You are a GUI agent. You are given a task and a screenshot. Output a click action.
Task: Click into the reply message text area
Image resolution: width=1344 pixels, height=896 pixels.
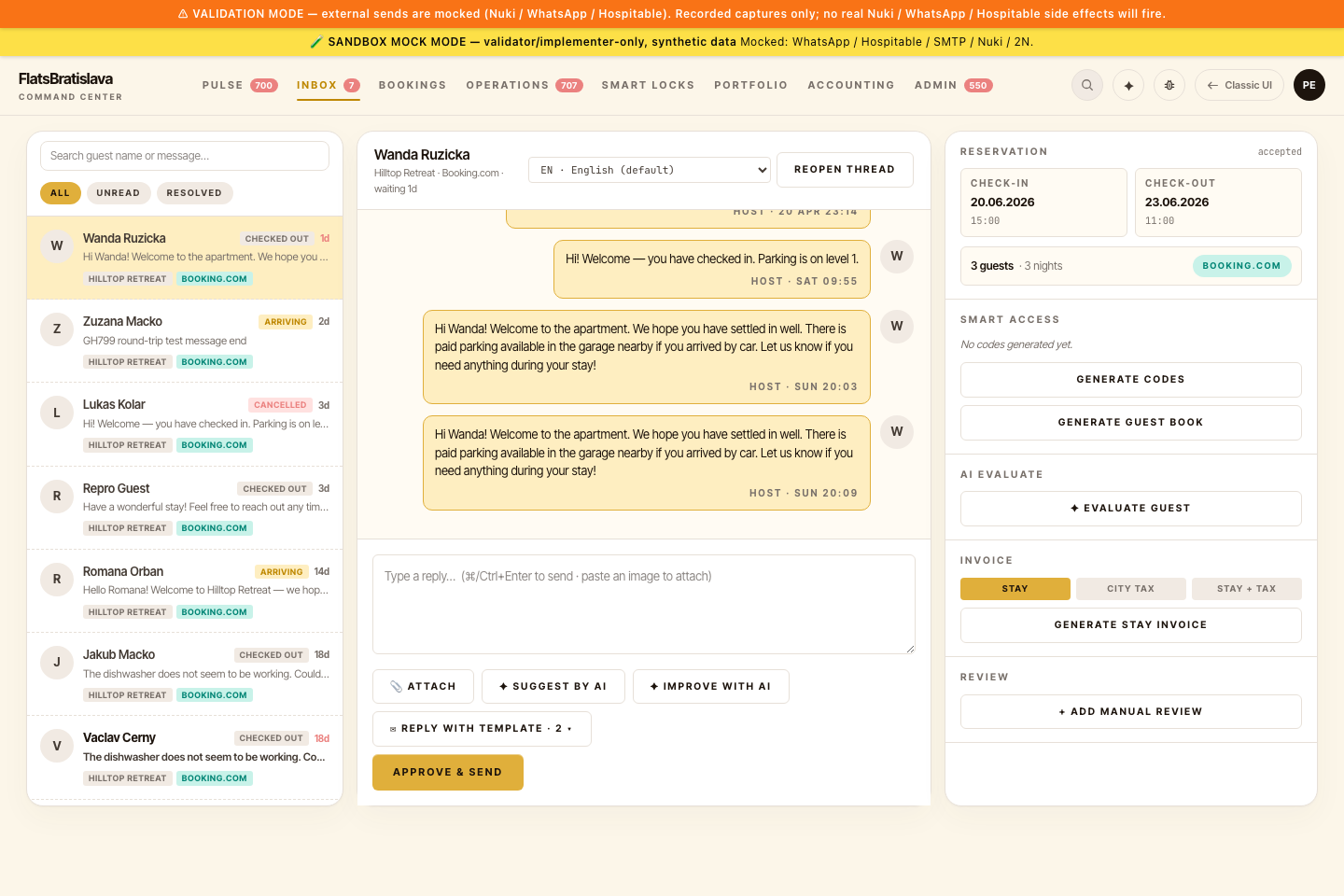point(644,605)
